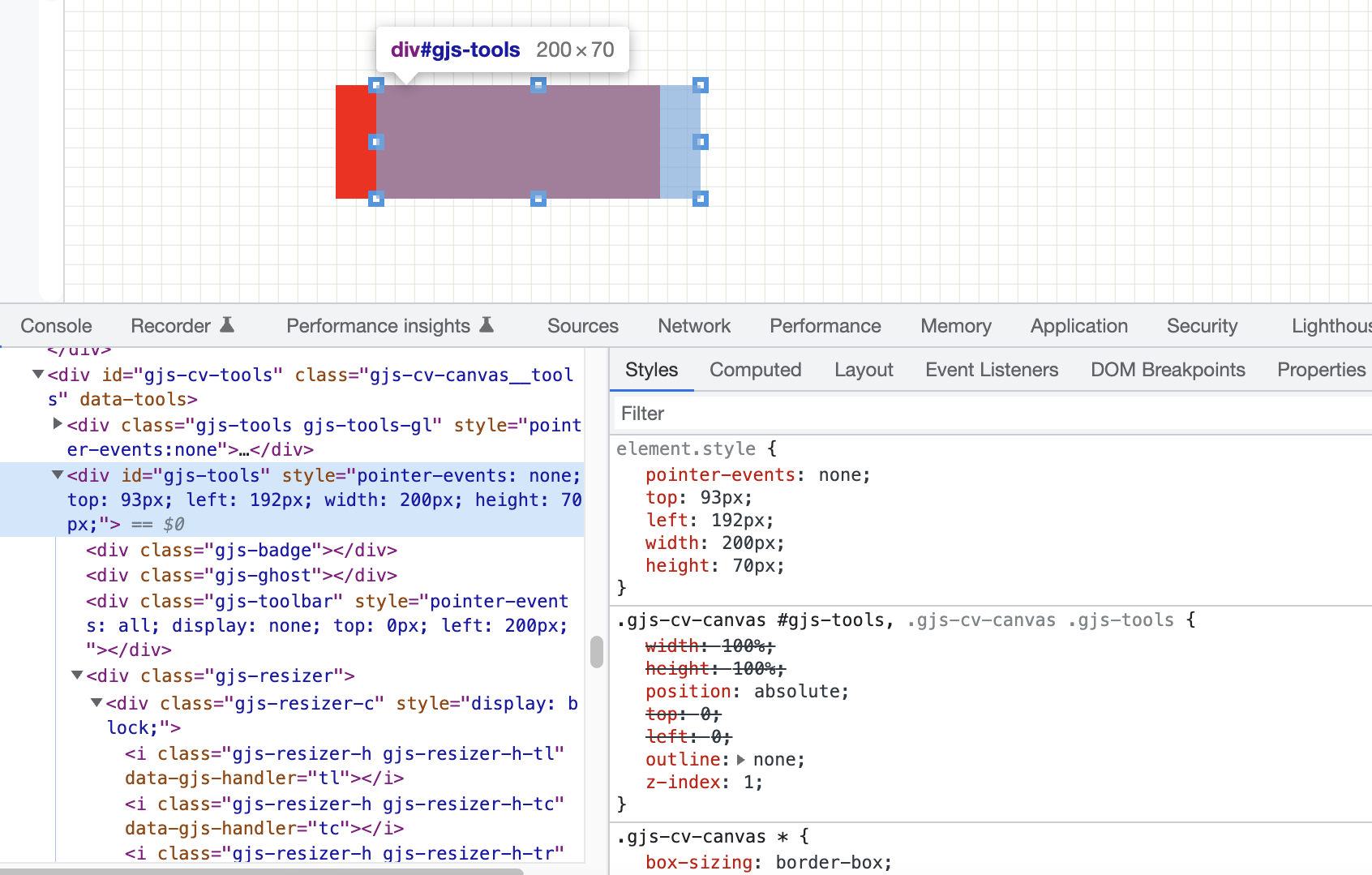Expand the gjs-tools-gl div in the DOM tree

point(57,422)
